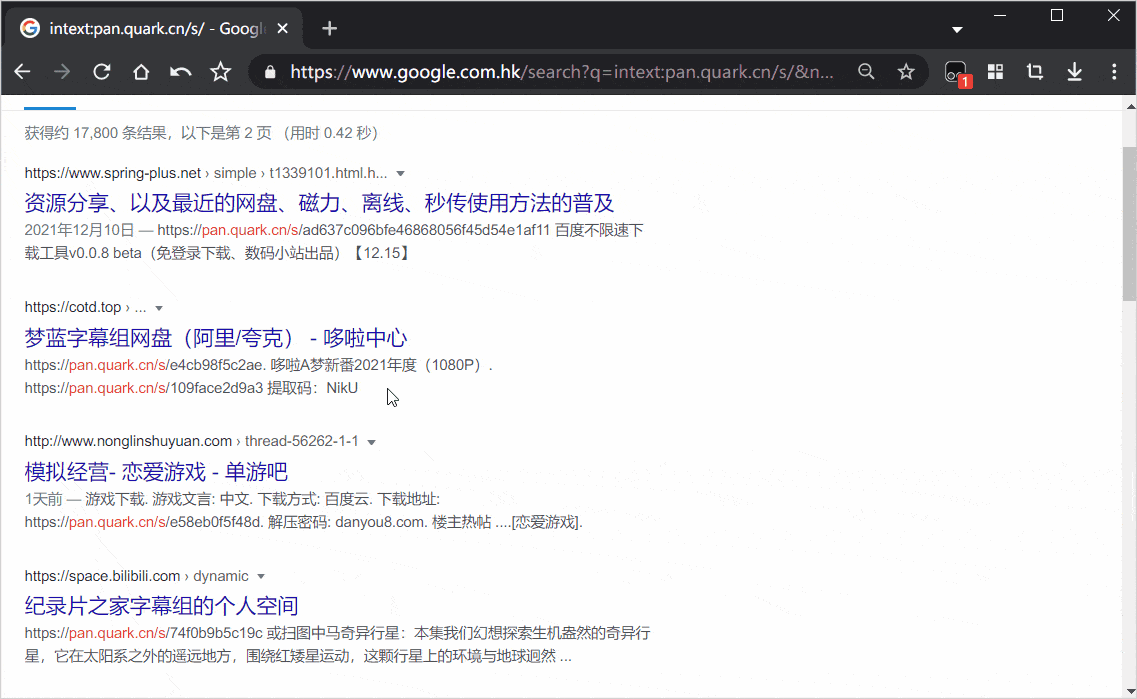Expand options arrow for cotd.top result
Image resolution: width=1137 pixels, height=699 pixels.
(x=158, y=308)
